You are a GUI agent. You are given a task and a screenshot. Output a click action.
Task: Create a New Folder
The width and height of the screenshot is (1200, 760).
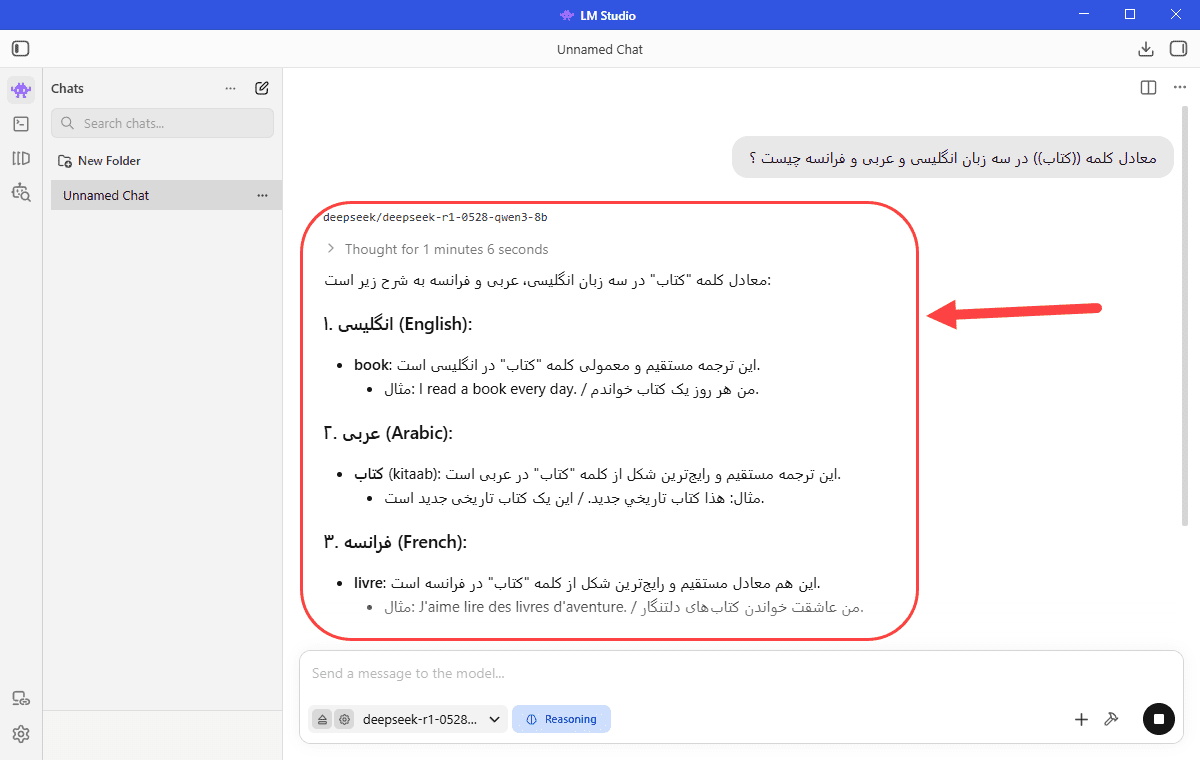[x=99, y=161]
